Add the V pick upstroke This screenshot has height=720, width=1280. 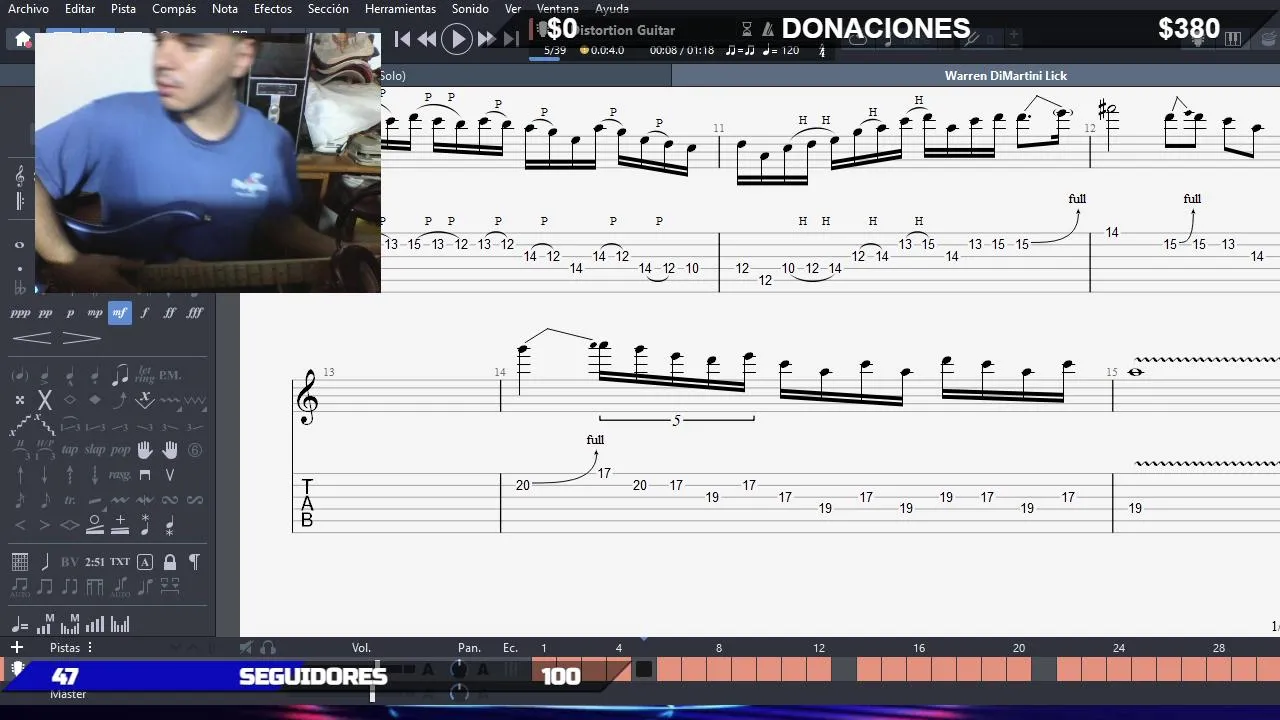click(170, 475)
